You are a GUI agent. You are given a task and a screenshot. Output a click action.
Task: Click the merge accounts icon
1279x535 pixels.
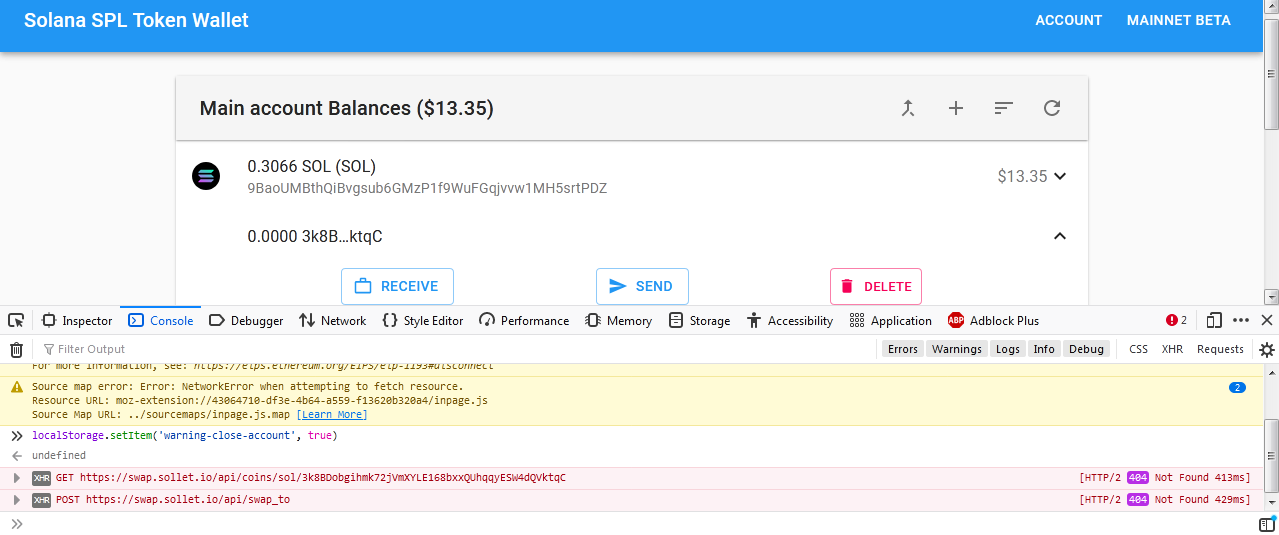click(x=908, y=108)
